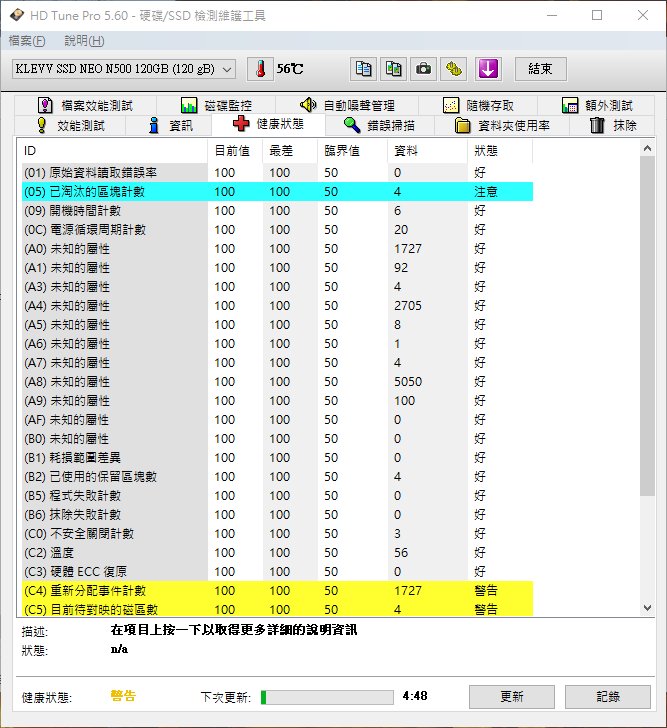Click the scrollbar down arrow
This screenshot has height=728, width=667.
click(x=648, y=607)
